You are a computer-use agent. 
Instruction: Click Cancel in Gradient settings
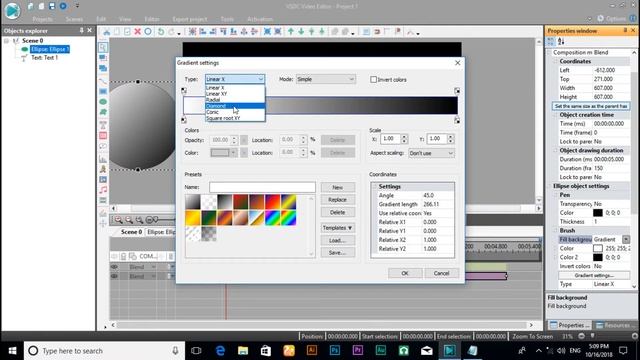(442, 273)
